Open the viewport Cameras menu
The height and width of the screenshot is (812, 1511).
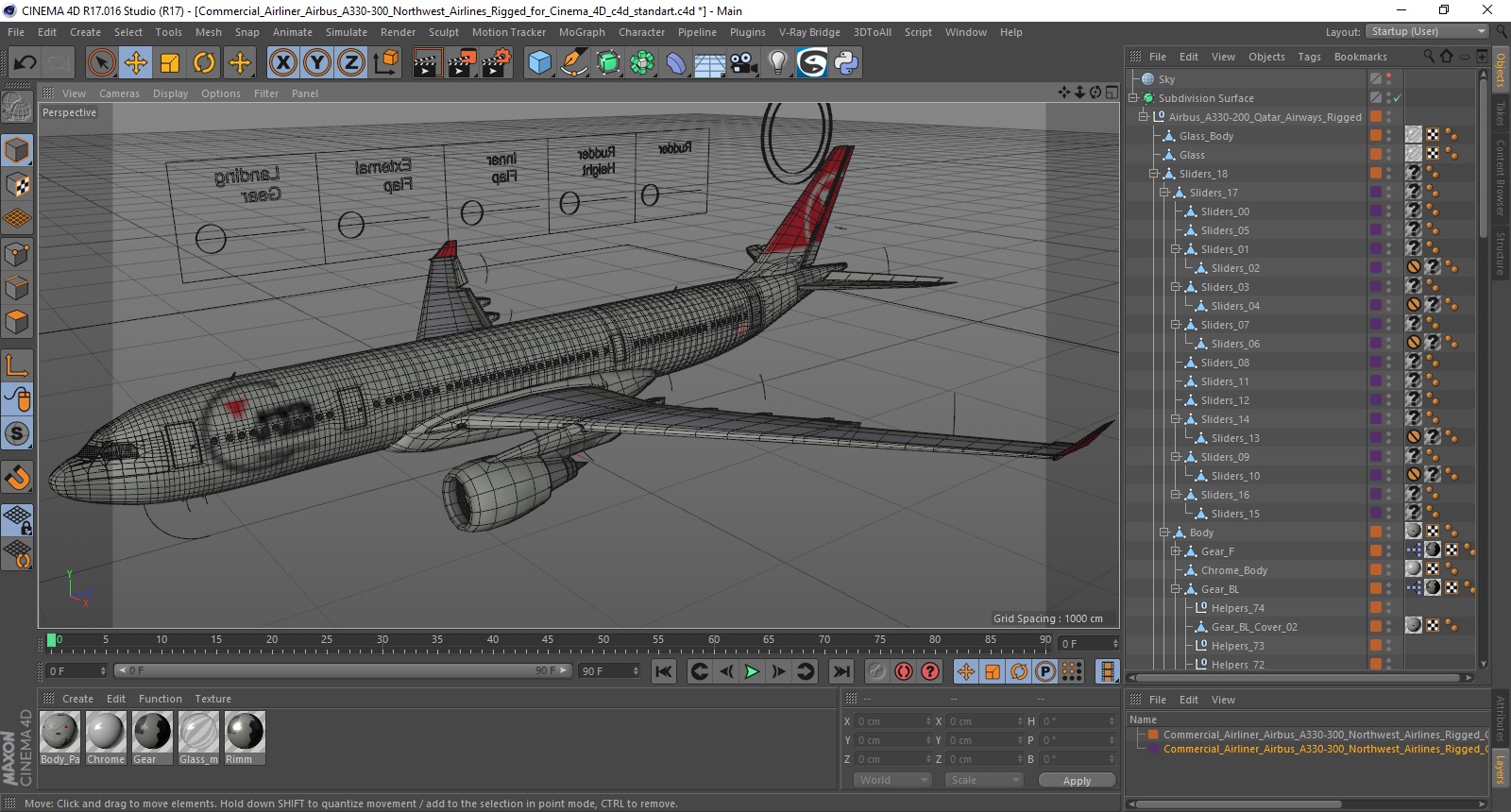[119, 93]
